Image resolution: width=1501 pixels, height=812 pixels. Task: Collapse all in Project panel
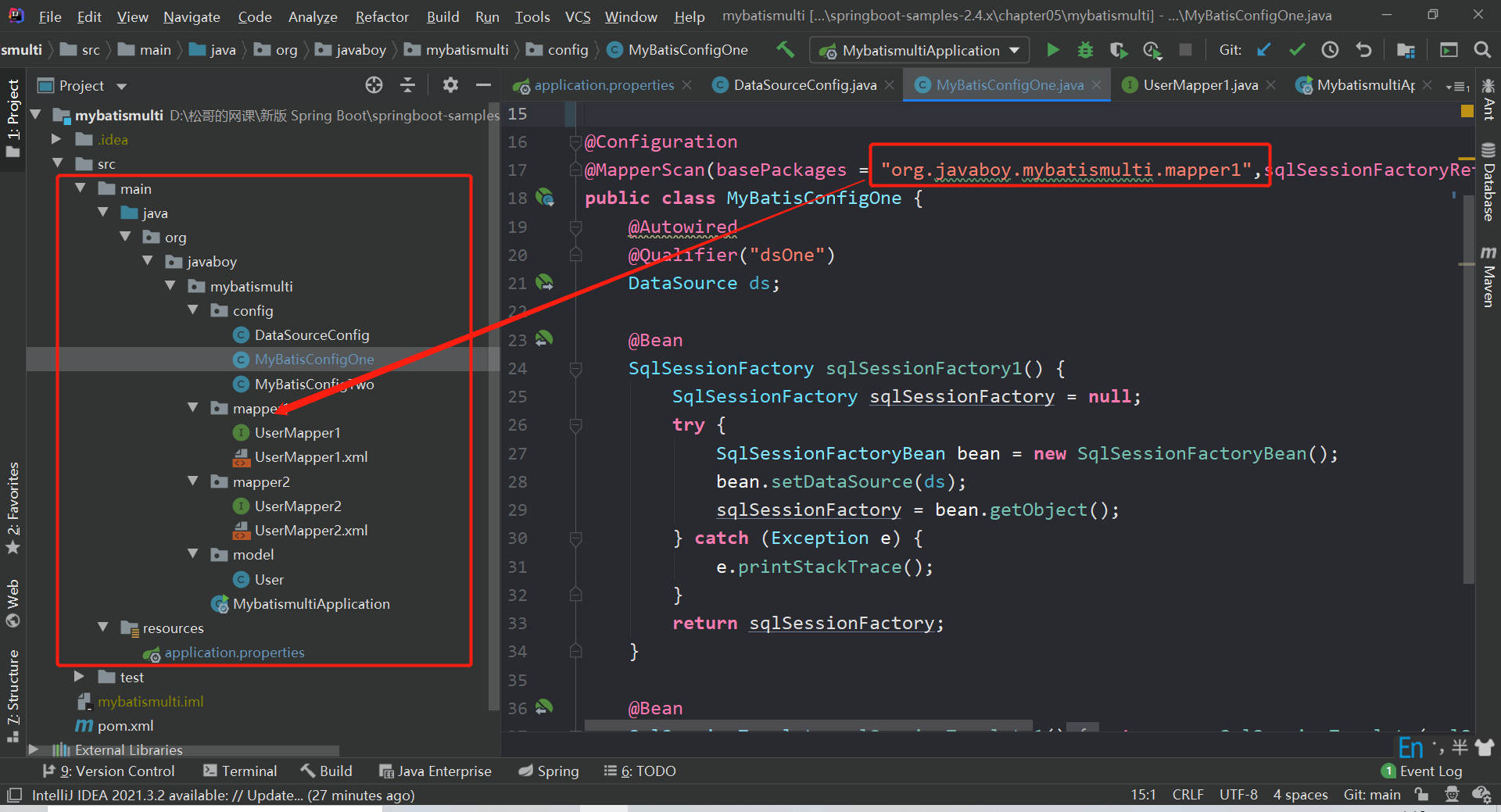pos(407,85)
